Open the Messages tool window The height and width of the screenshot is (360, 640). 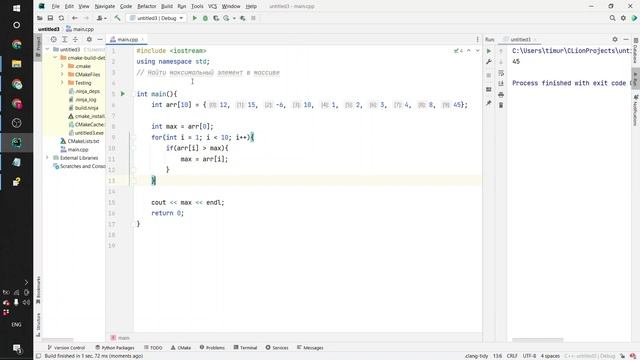310,348
